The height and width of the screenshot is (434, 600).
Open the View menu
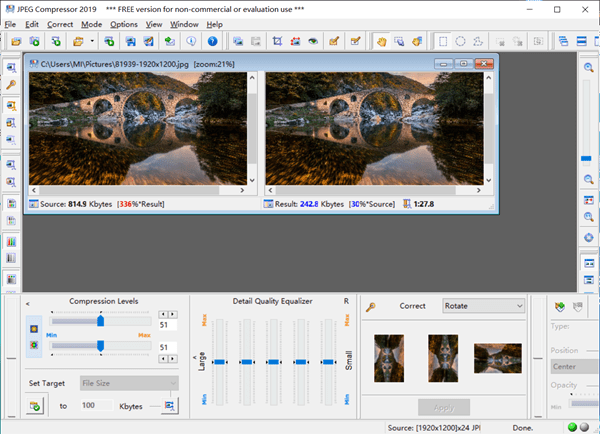click(154, 24)
